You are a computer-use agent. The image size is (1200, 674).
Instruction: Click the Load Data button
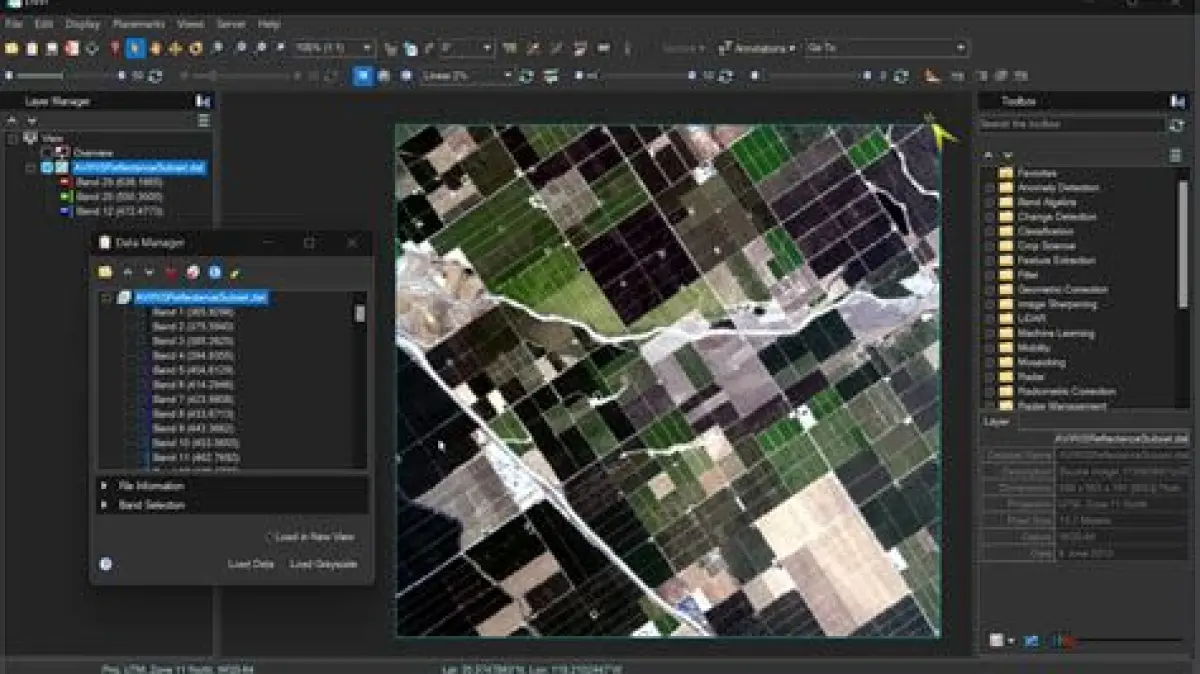250,564
